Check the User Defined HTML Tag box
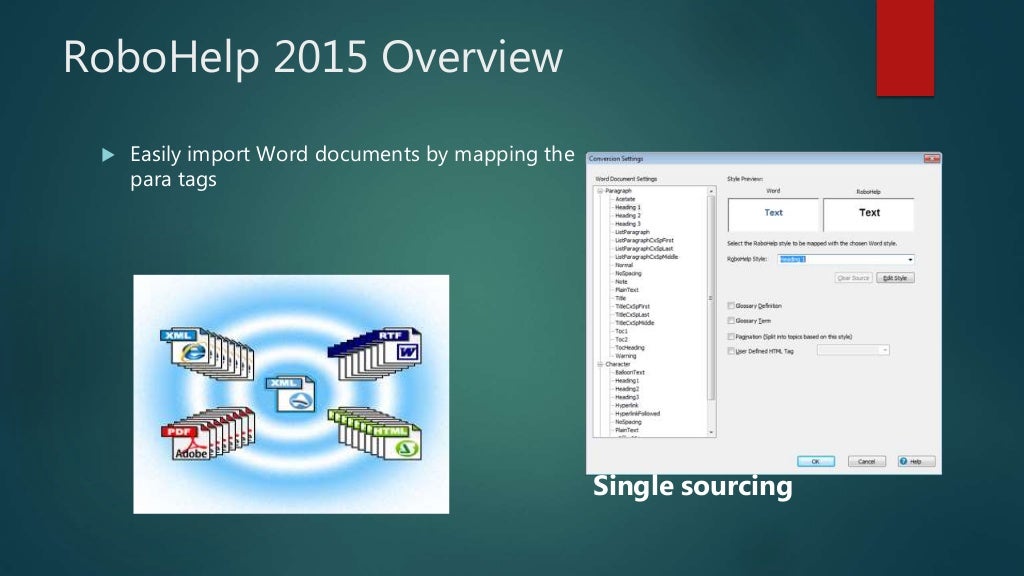Screen dimensions: 1024x576 (x=731, y=351)
